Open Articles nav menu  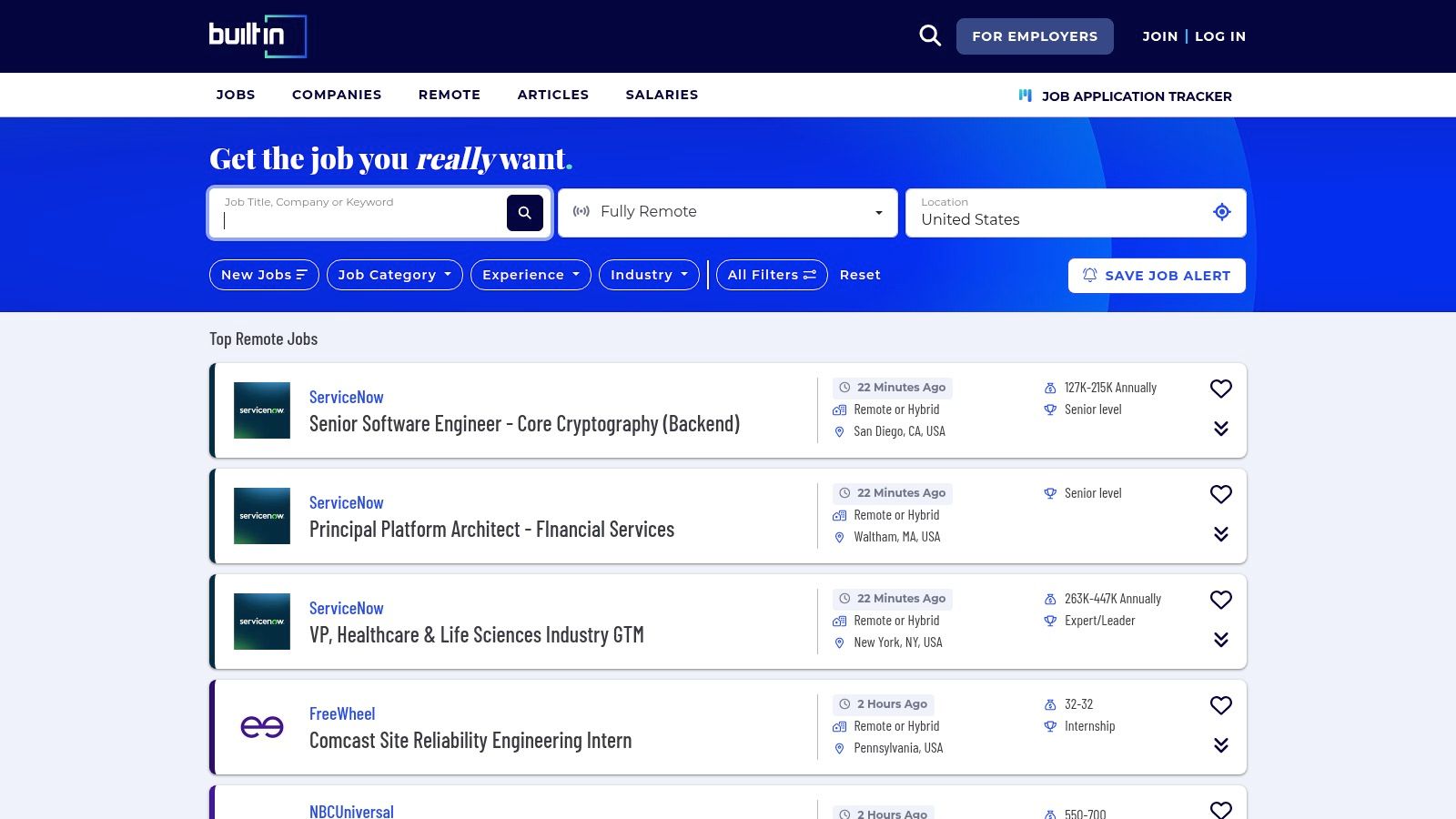click(553, 95)
